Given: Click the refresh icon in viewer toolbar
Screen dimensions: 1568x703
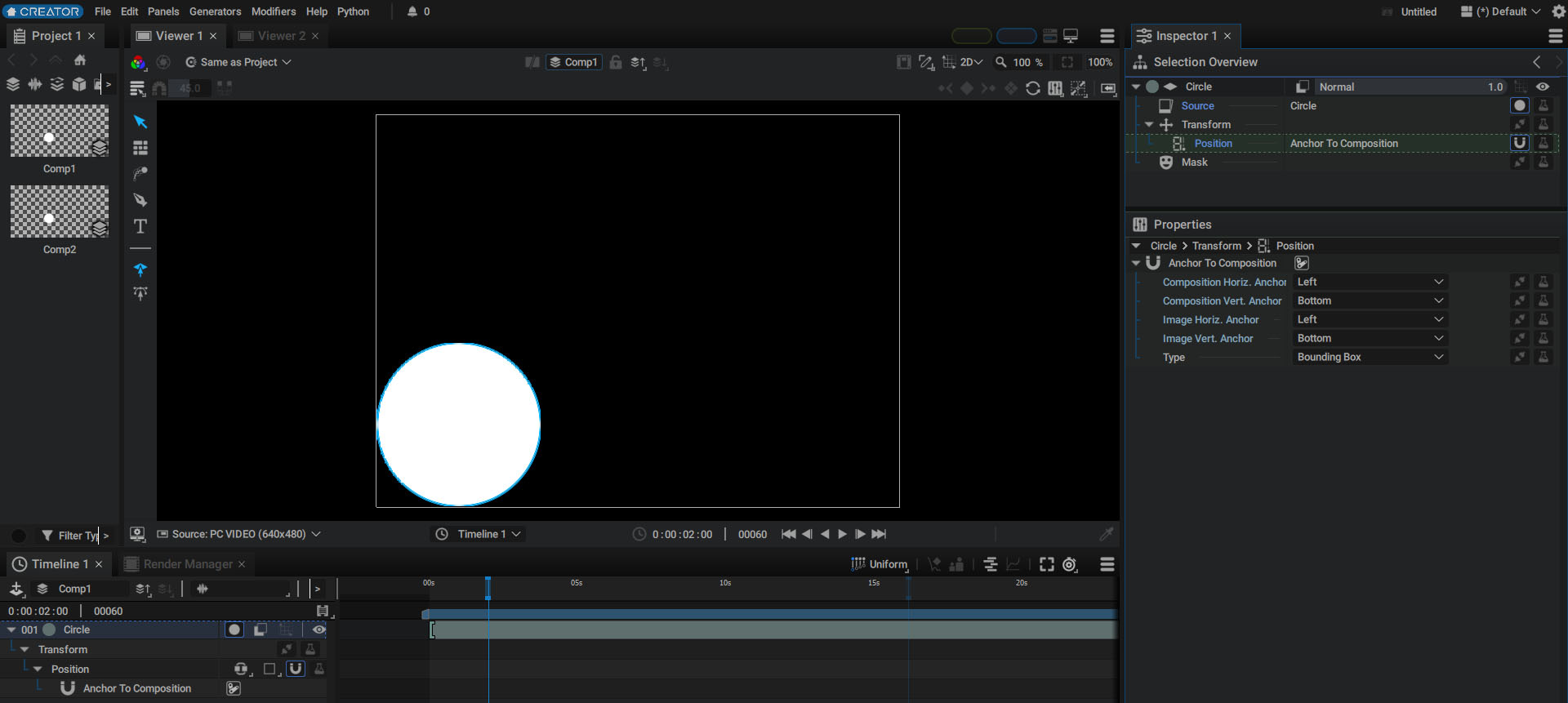Looking at the screenshot, I should (1033, 88).
